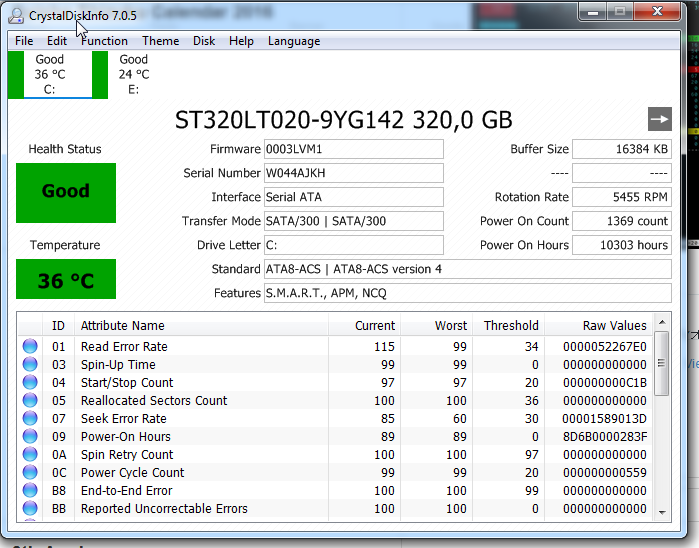
Task: Switch to the E: drive 24 °C tab
Action: click(x=133, y=74)
